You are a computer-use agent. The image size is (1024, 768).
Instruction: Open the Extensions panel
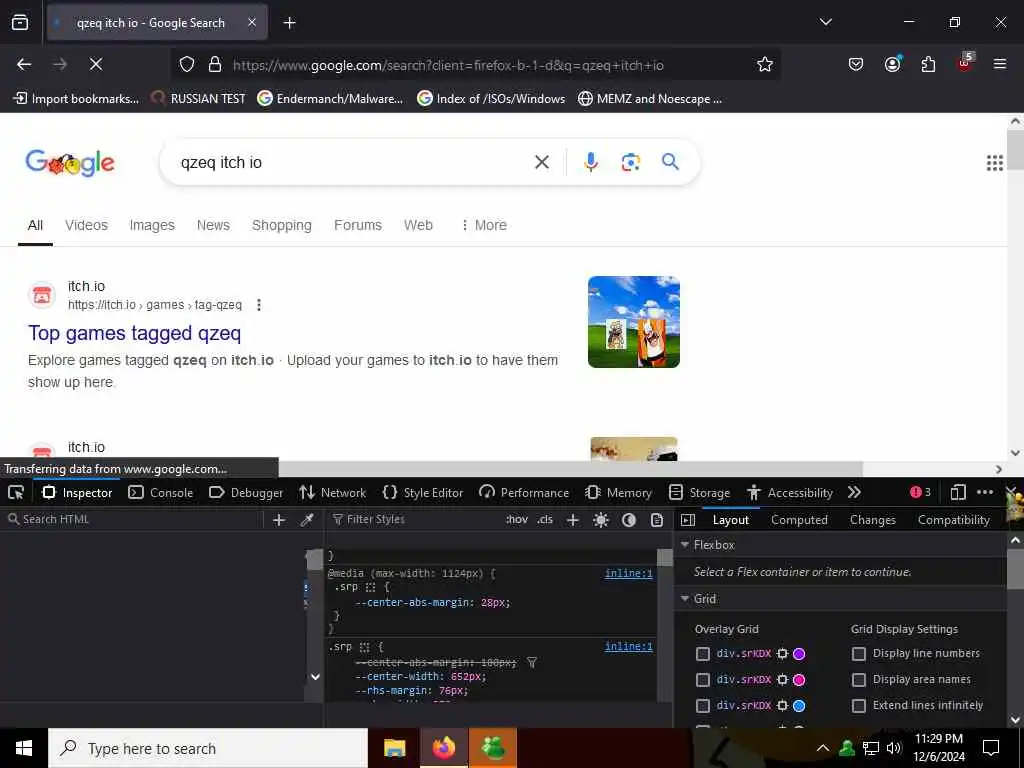pyautogui.click(x=928, y=64)
